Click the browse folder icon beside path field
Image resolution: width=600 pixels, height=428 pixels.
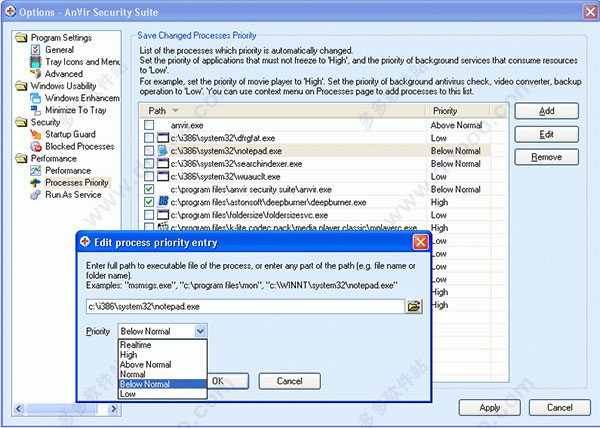(x=414, y=306)
